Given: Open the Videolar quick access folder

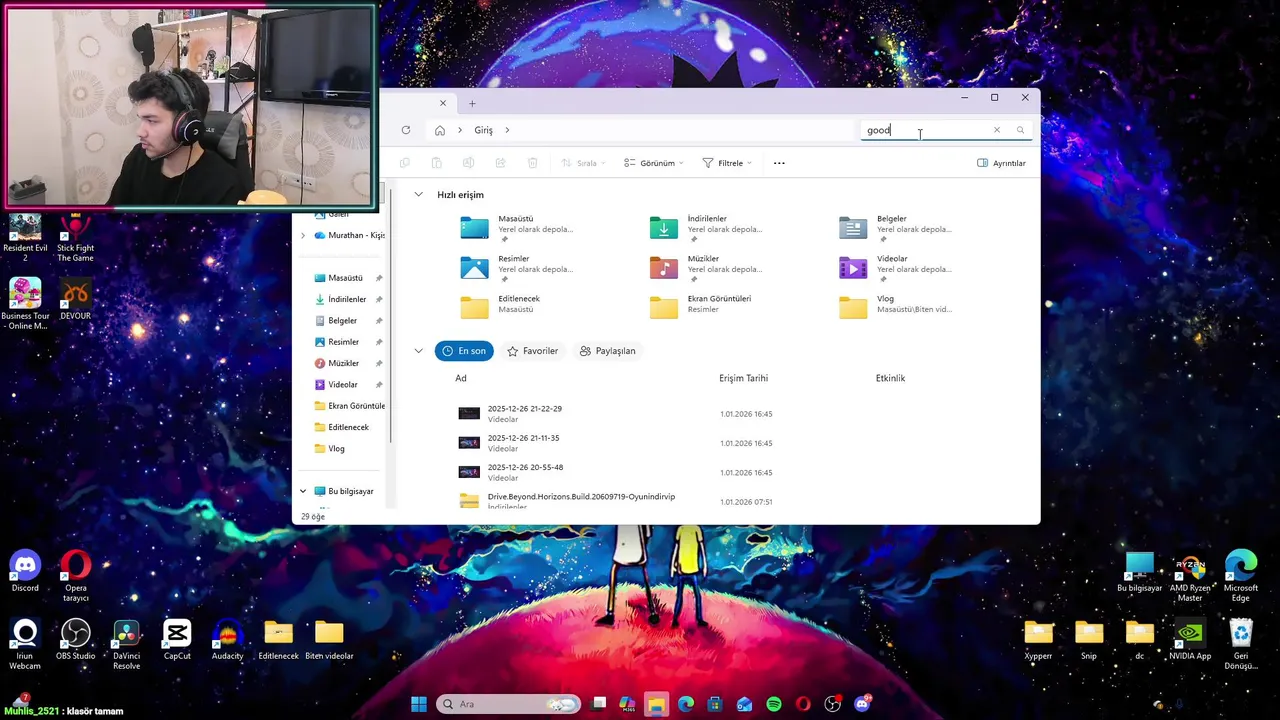Looking at the screenshot, I should [895, 268].
